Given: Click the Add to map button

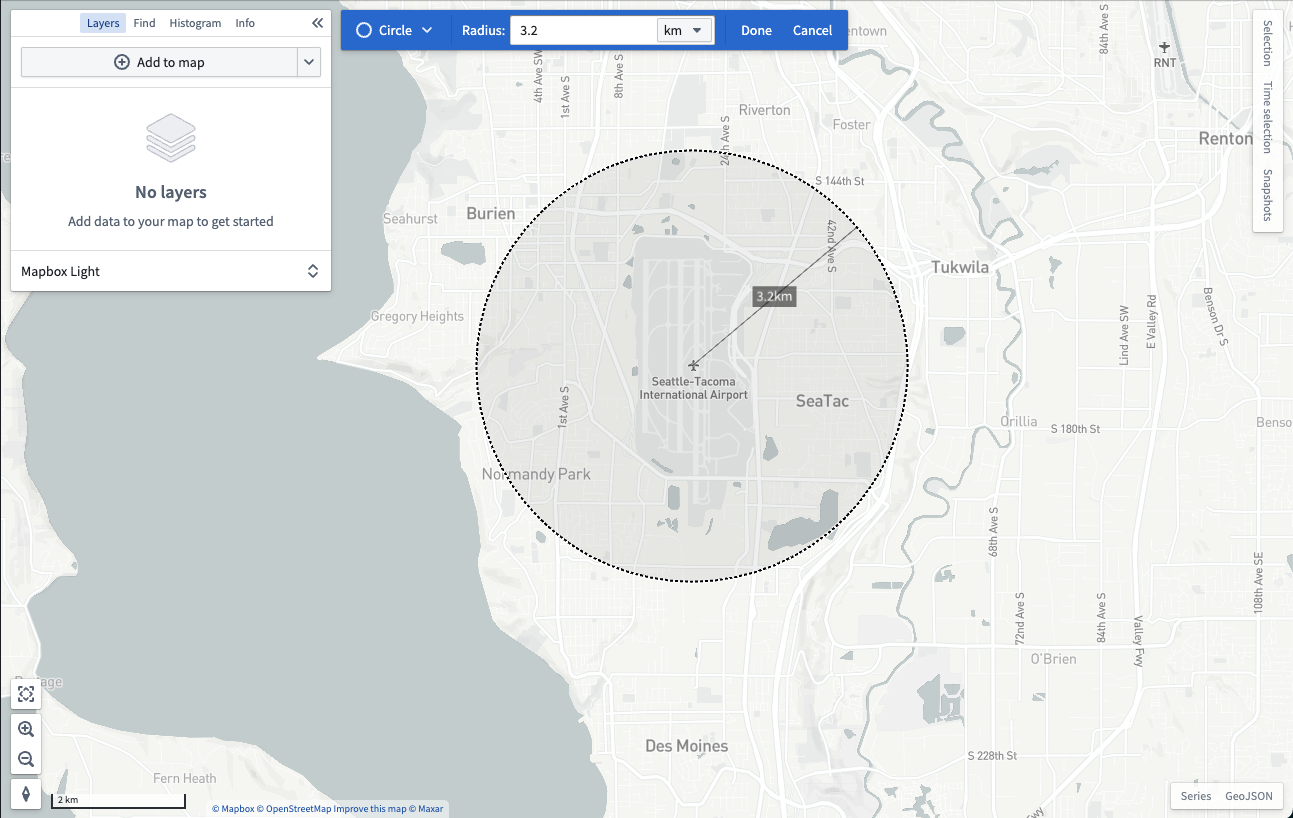Looking at the screenshot, I should 160,62.
